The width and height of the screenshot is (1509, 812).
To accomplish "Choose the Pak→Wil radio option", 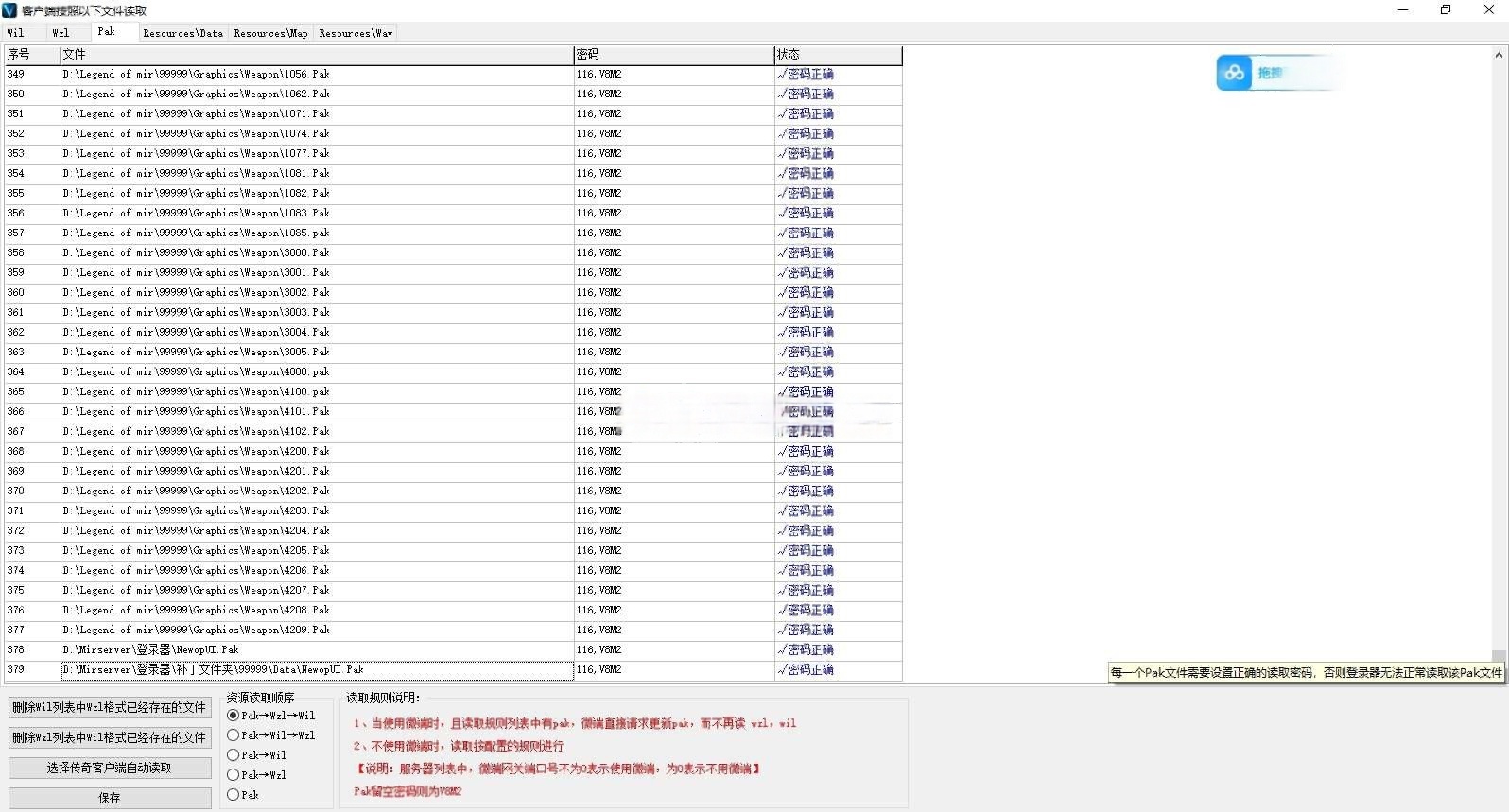I will point(257,755).
